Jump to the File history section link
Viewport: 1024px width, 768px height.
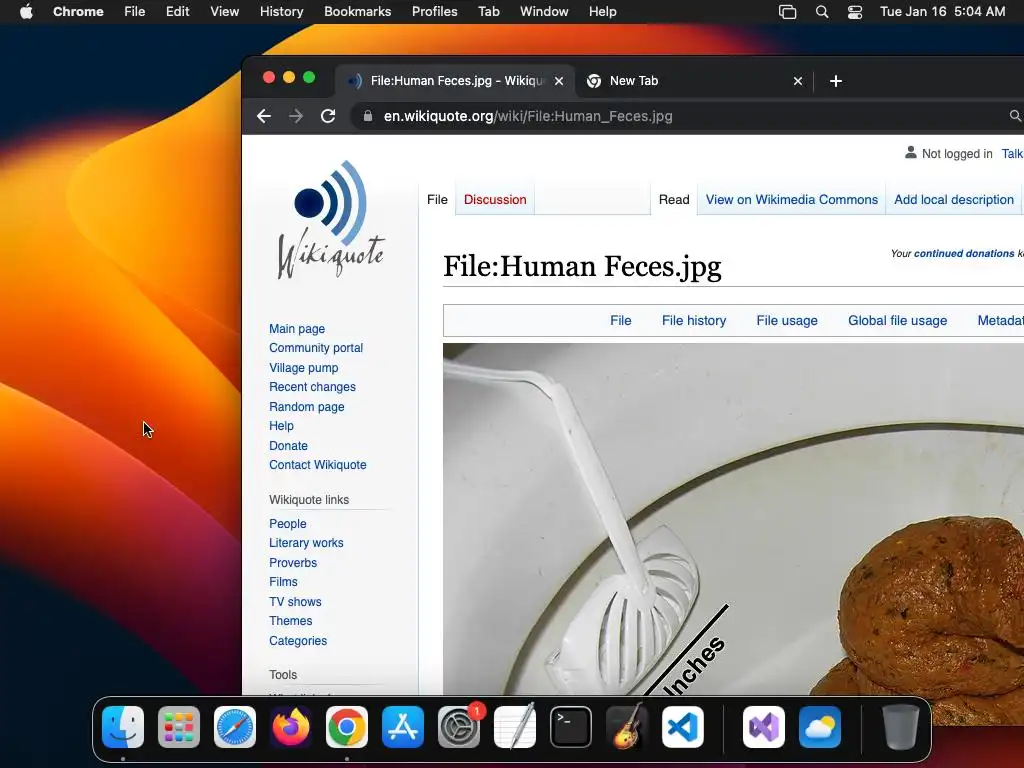[694, 321]
